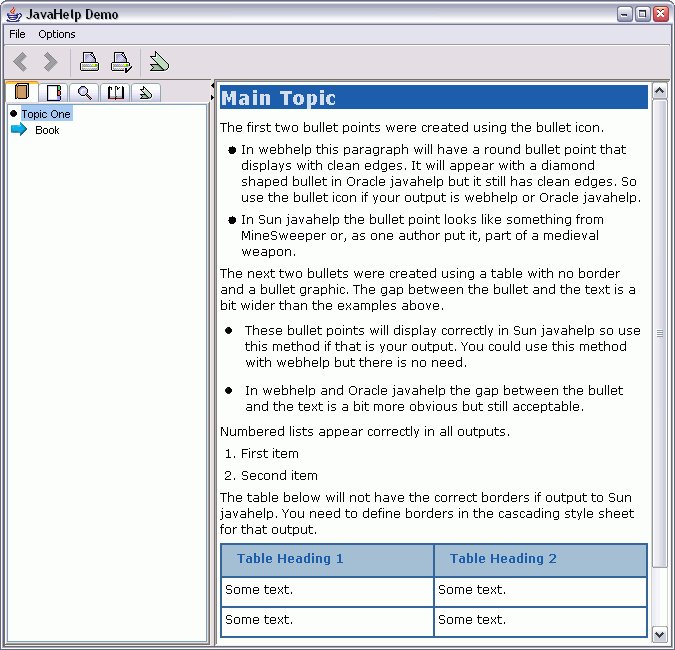The image size is (675, 650).
Task: Click the vertical scrollbar thumb
Action: pyautogui.click(x=660, y=333)
